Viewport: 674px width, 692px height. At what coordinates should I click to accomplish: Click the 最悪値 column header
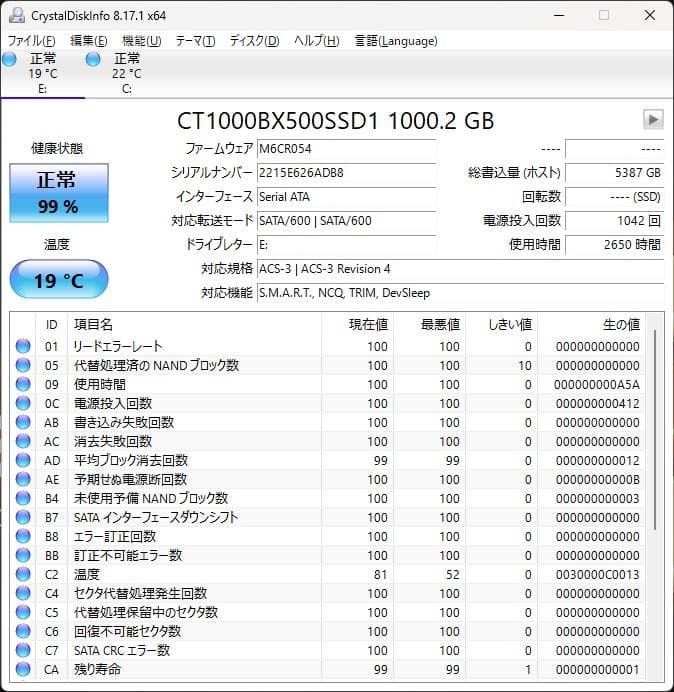429,325
